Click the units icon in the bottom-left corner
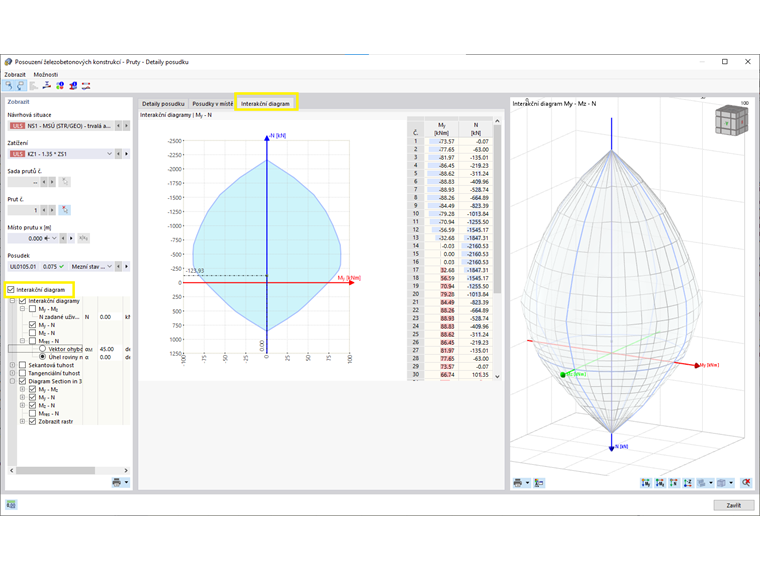 pyautogui.click(x=11, y=505)
